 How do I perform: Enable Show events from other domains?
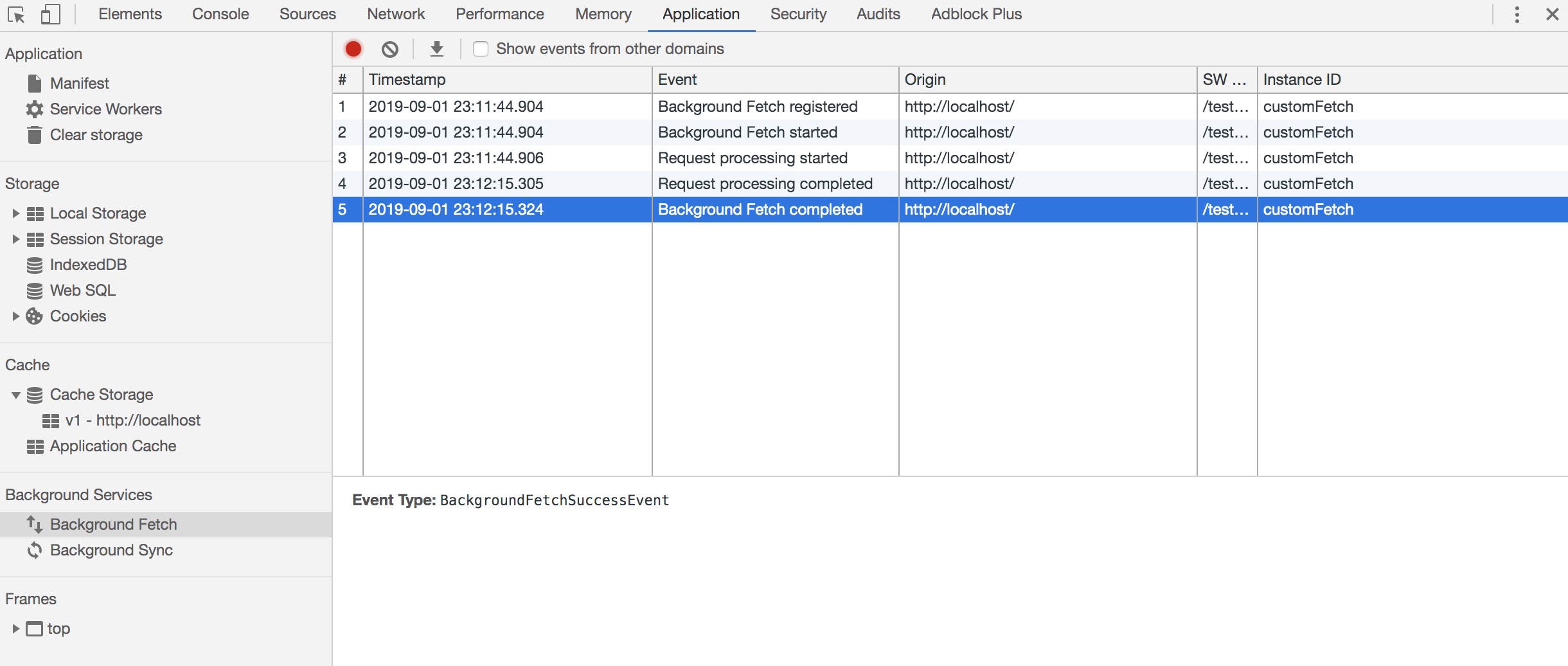pos(481,49)
